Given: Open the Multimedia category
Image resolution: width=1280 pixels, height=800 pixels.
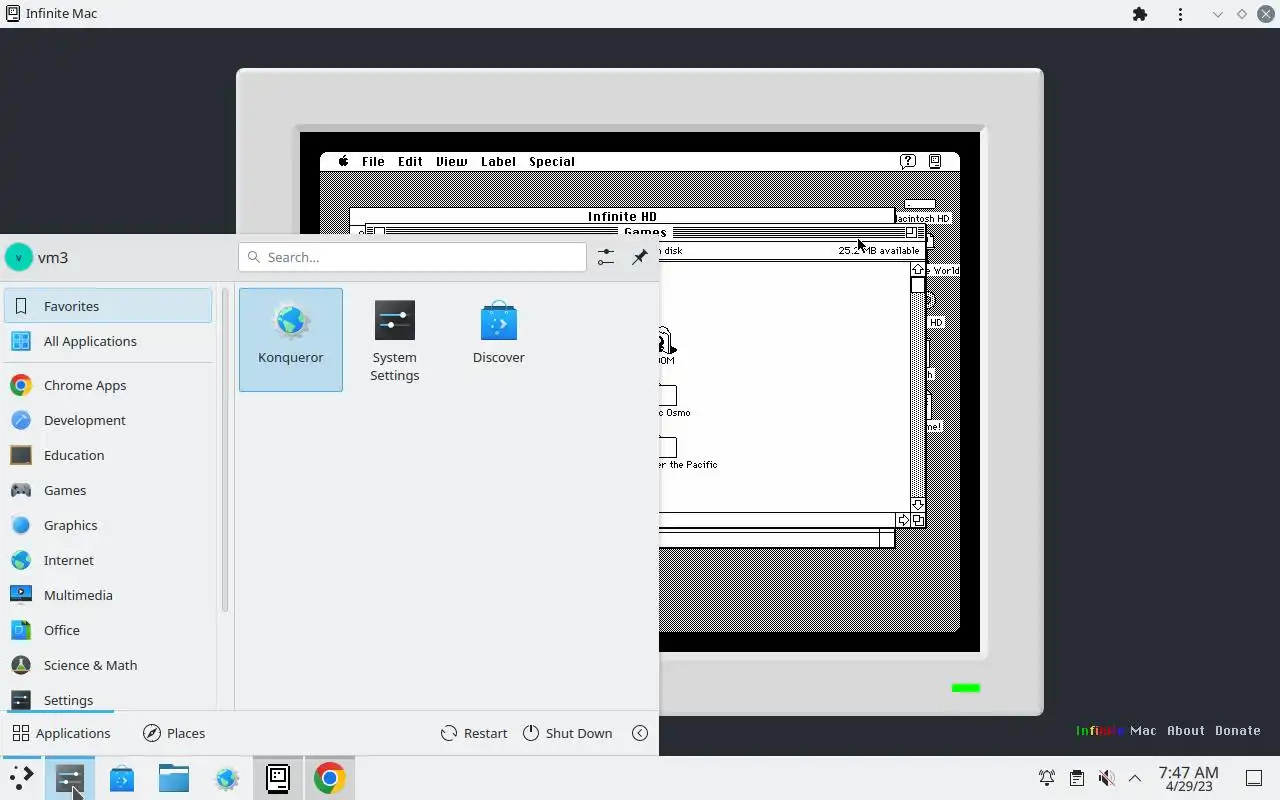Looking at the screenshot, I should (x=108, y=595).
